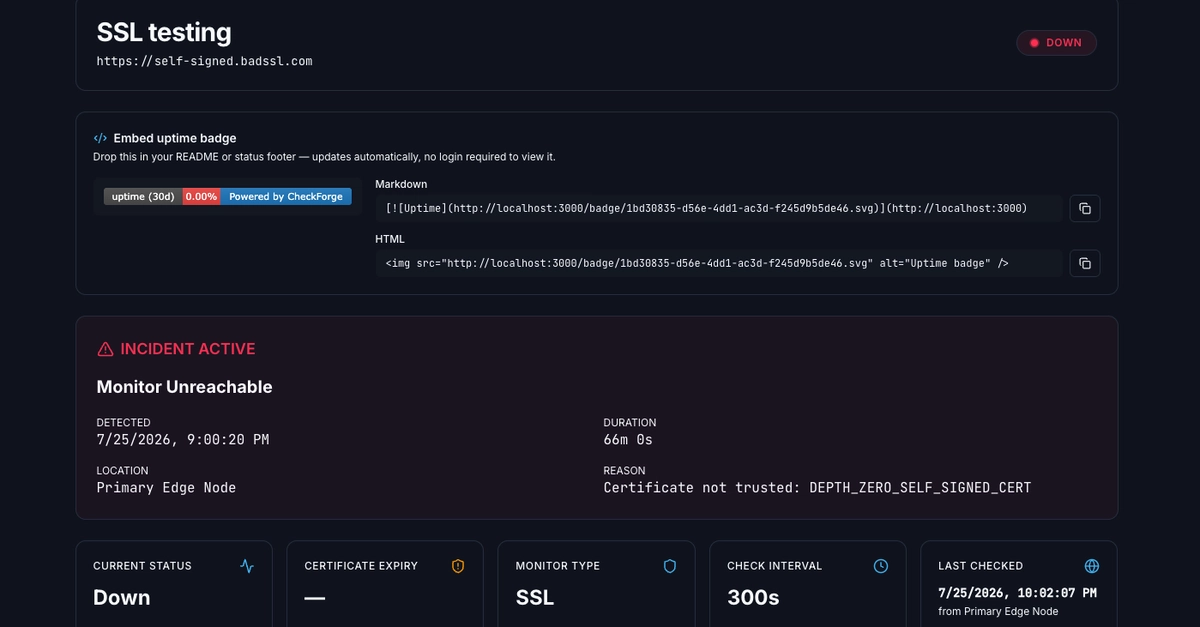Click the pulse icon in Current Status card
1200x627 pixels.
(x=247, y=566)
